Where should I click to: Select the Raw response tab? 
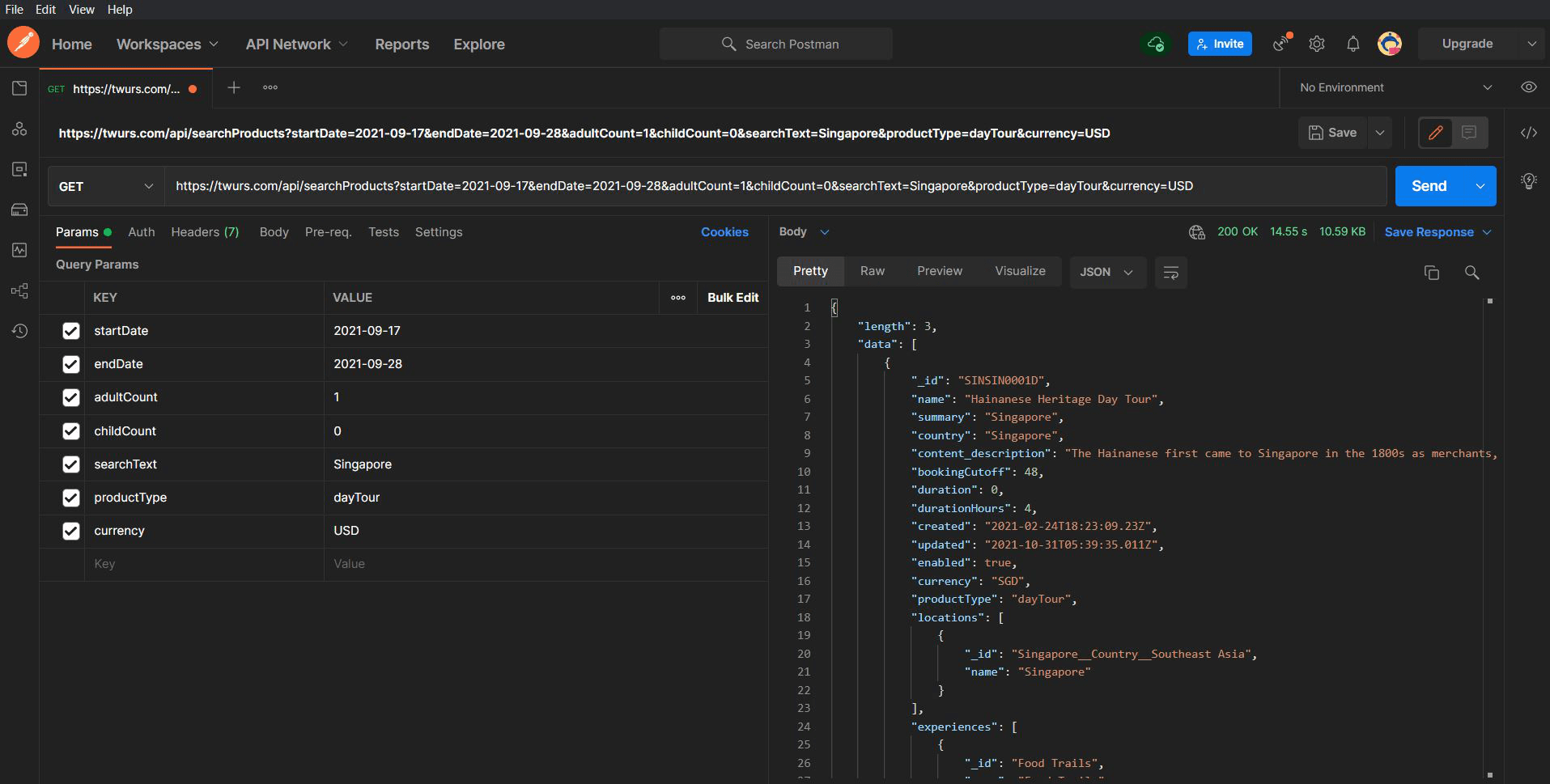point(872,271)
